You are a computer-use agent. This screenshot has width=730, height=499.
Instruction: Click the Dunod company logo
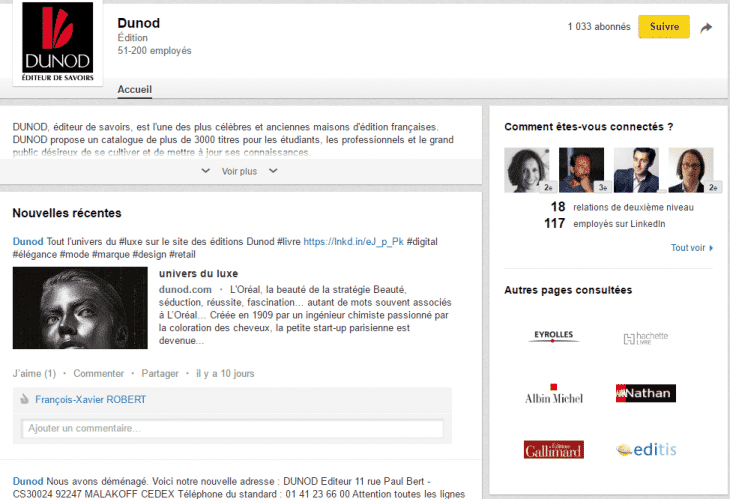pos(58,42)
